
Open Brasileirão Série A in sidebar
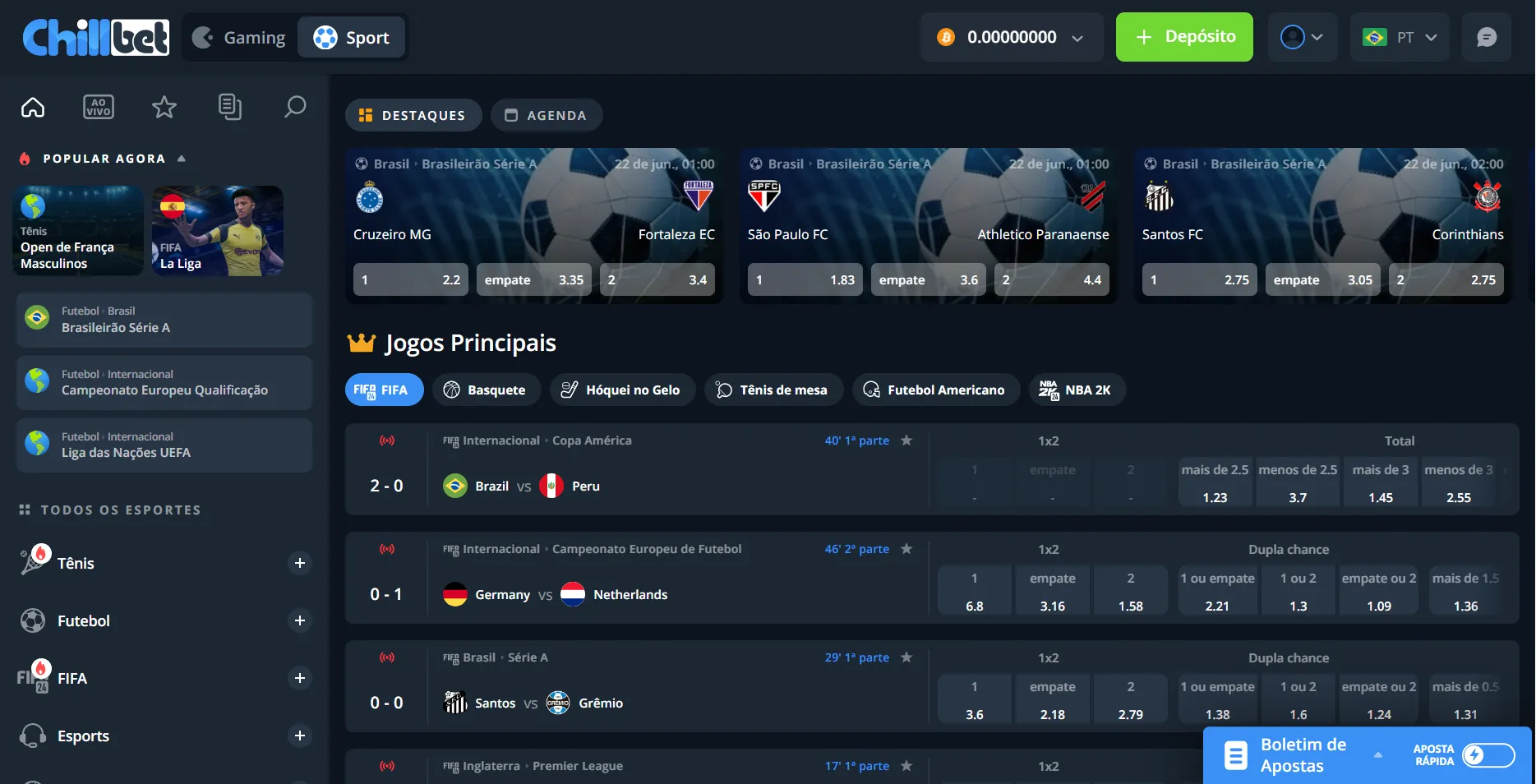pyautogui.click(x=164, y=320)
